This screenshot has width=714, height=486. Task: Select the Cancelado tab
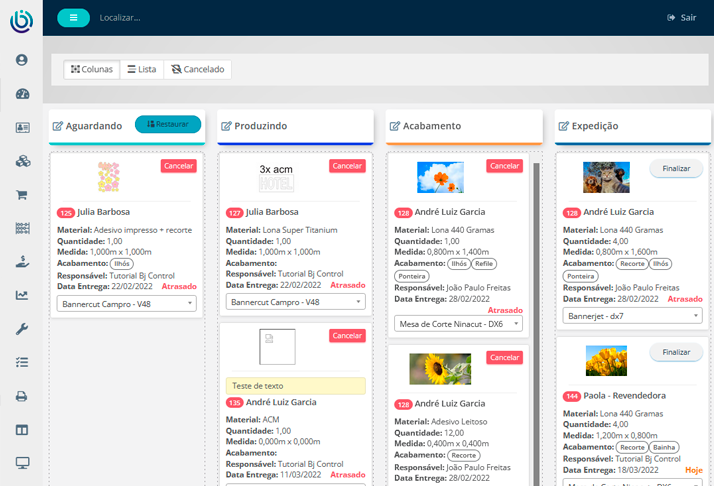[x=197, y=70]
